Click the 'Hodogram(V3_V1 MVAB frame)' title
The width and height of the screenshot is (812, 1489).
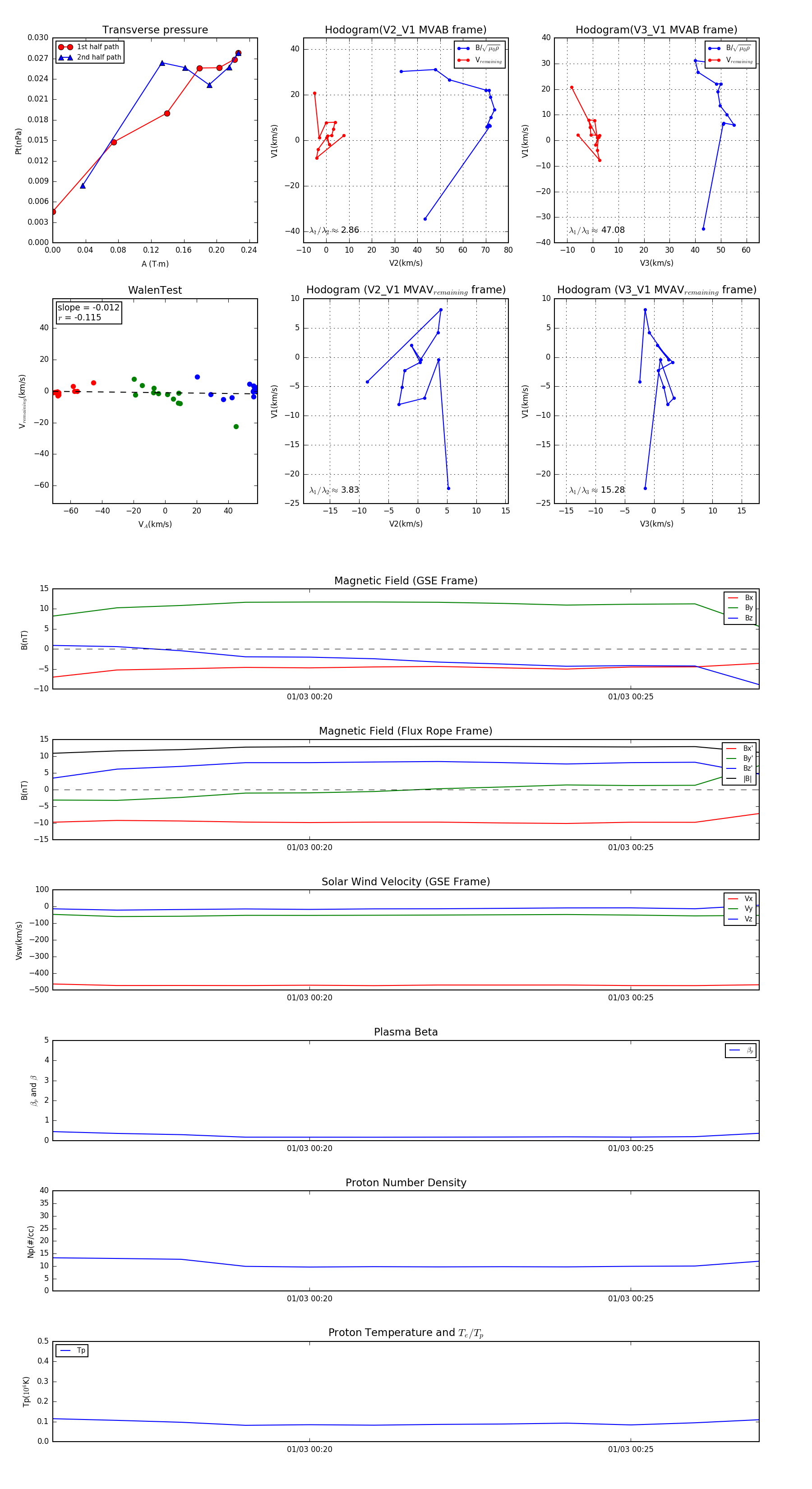(656, 30)
